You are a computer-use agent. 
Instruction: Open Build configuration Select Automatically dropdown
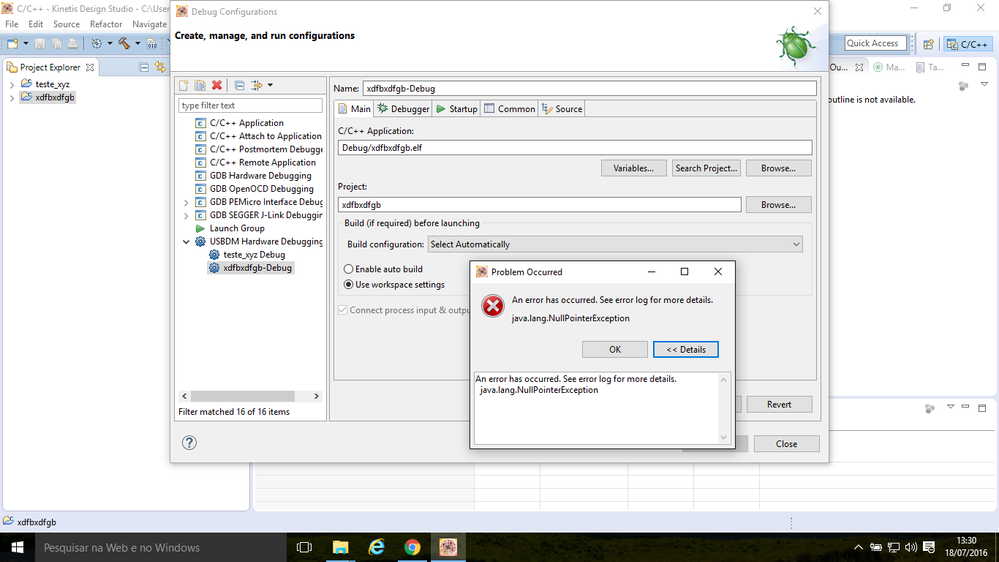coord(615,245)
